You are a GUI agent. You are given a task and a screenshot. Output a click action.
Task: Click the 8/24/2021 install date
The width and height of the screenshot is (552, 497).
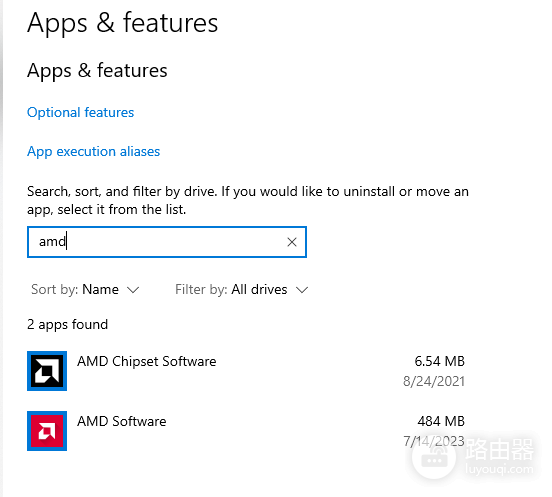pyautogui.click(x=434, y=382)
